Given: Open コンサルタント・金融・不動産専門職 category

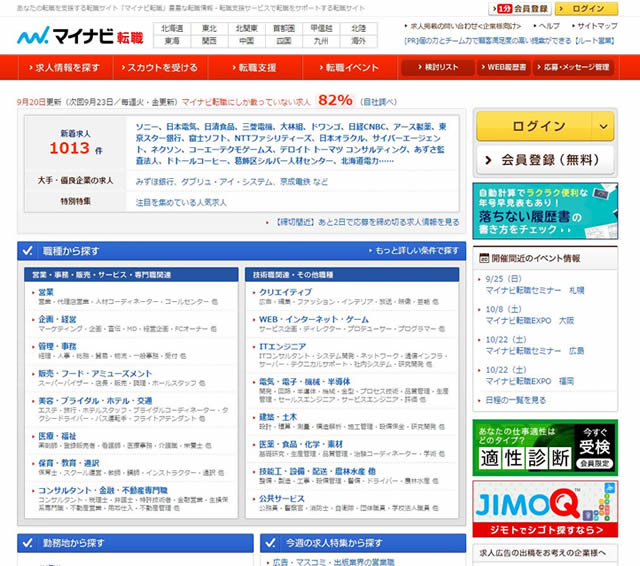Looking at the screenshot, I should 103,490.
